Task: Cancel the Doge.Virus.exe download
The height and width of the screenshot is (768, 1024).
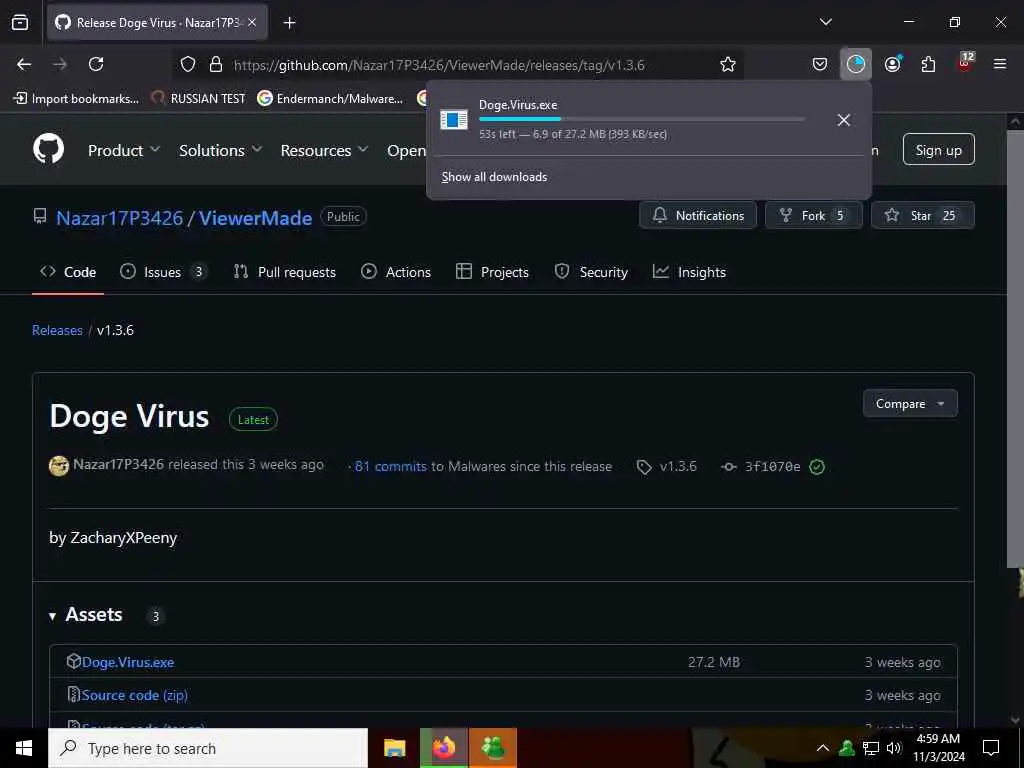Action: (x=844, y=120)
